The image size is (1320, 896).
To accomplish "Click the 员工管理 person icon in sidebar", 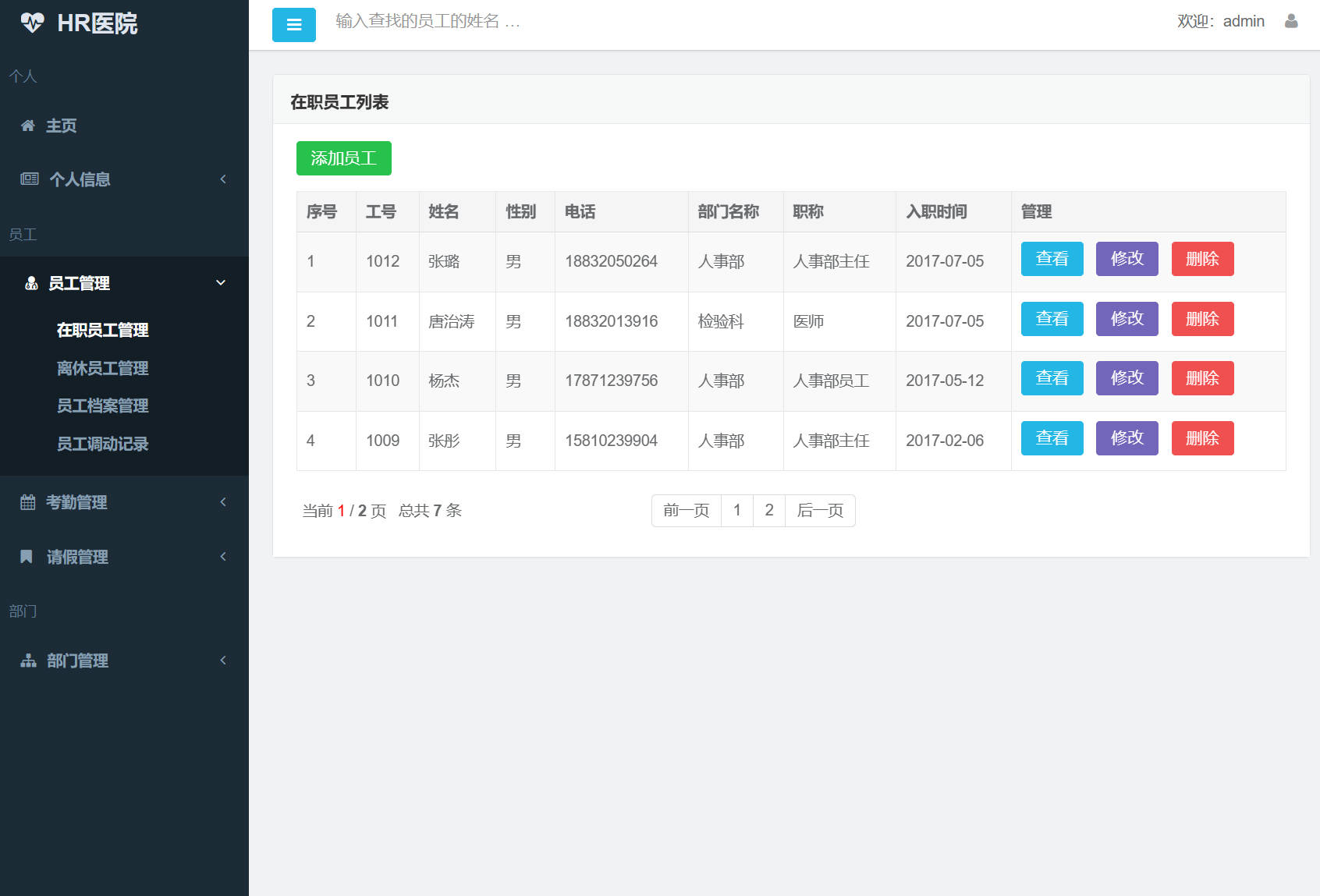I will pos(30,283).
